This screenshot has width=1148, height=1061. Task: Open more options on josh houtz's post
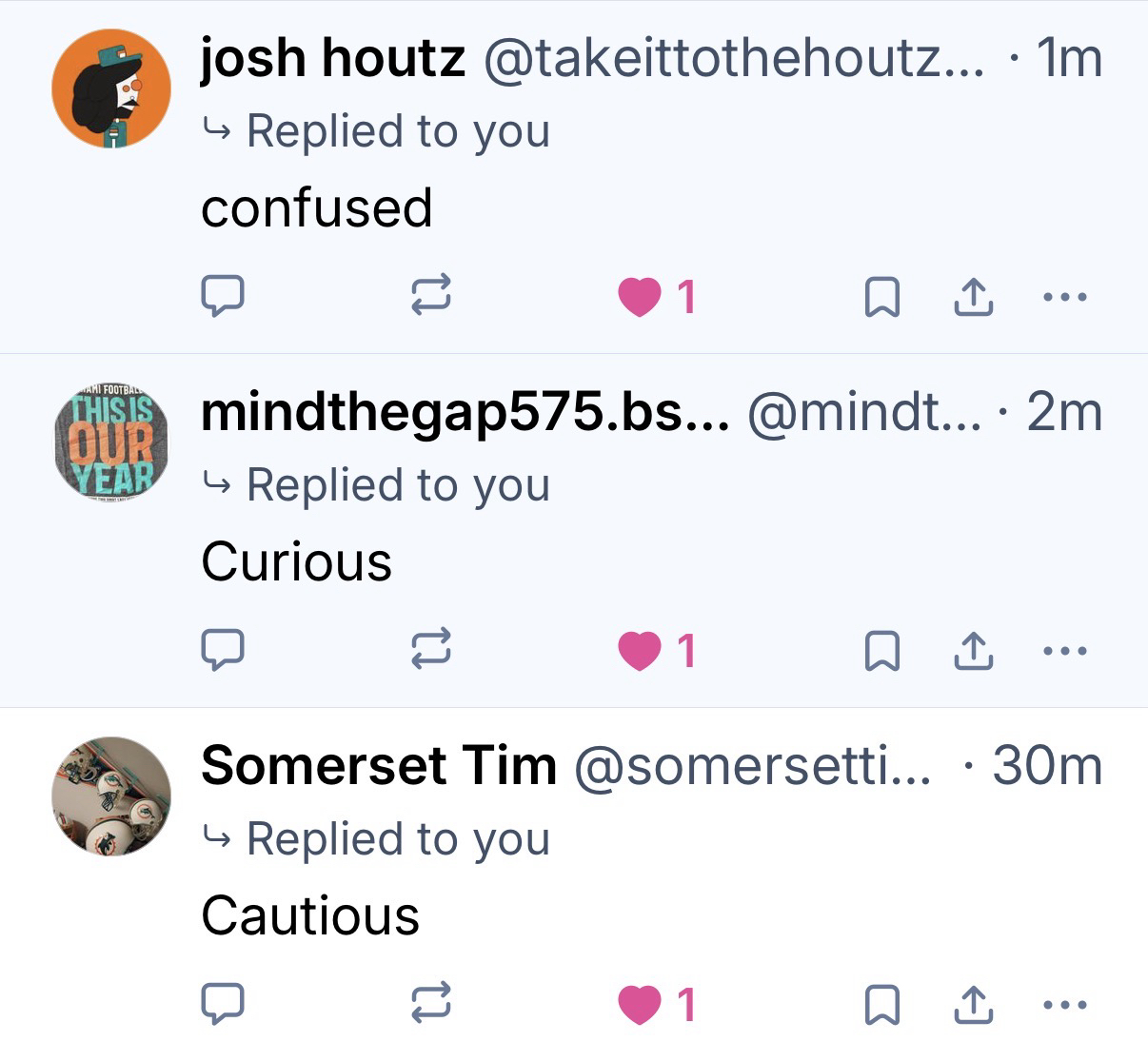[x=1063, y=297]
